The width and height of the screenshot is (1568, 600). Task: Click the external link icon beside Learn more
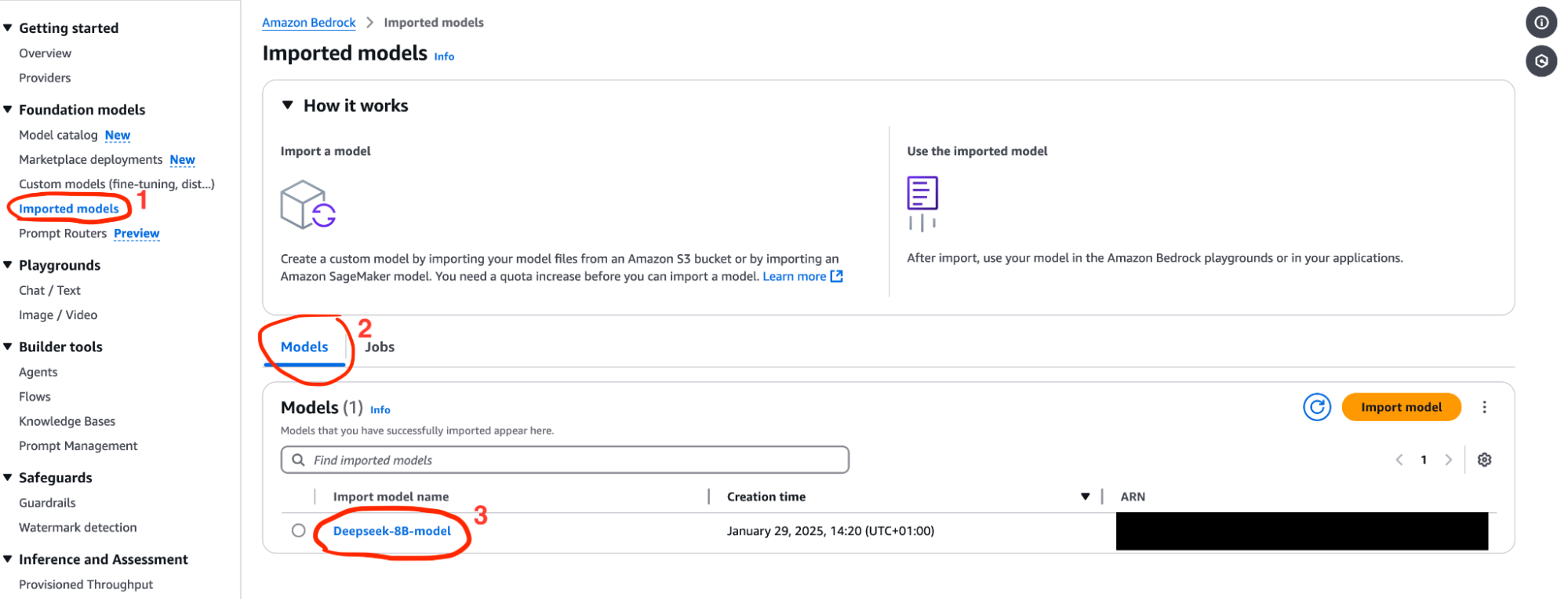837,276
